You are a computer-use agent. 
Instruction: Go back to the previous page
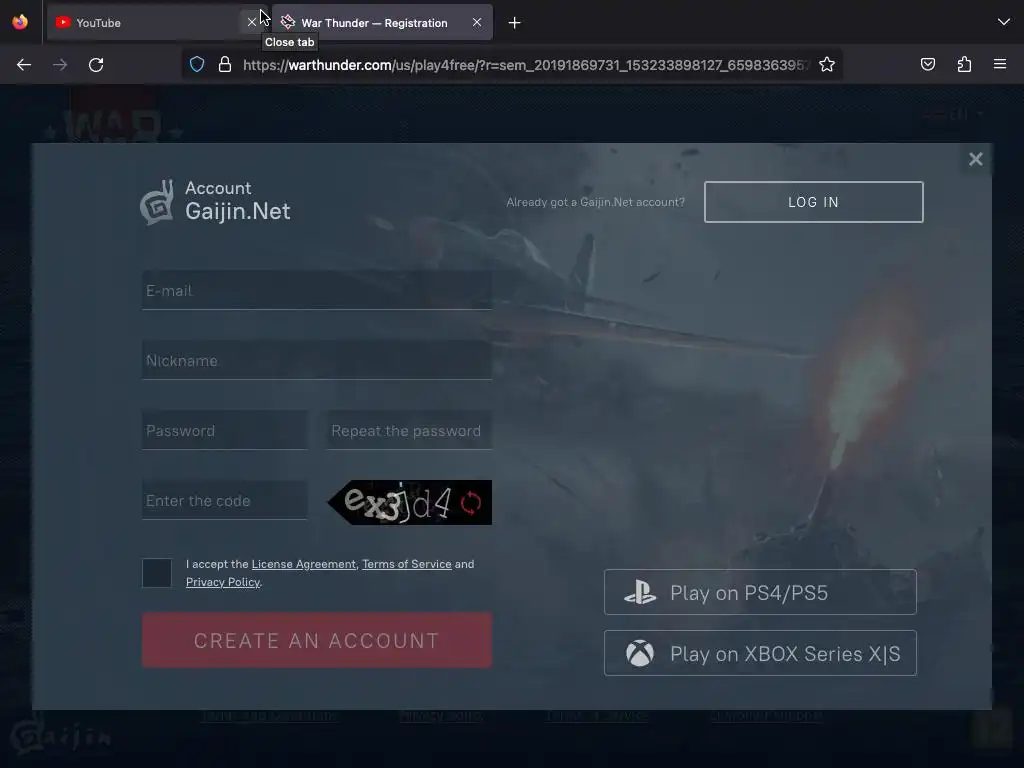24,65
